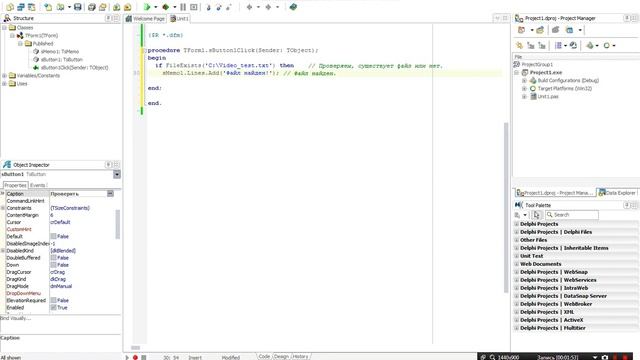The width and height of the screenshot is (640, 360).
Task: Click the Trace Into debug icon
Action: click(x=208, y=7)
